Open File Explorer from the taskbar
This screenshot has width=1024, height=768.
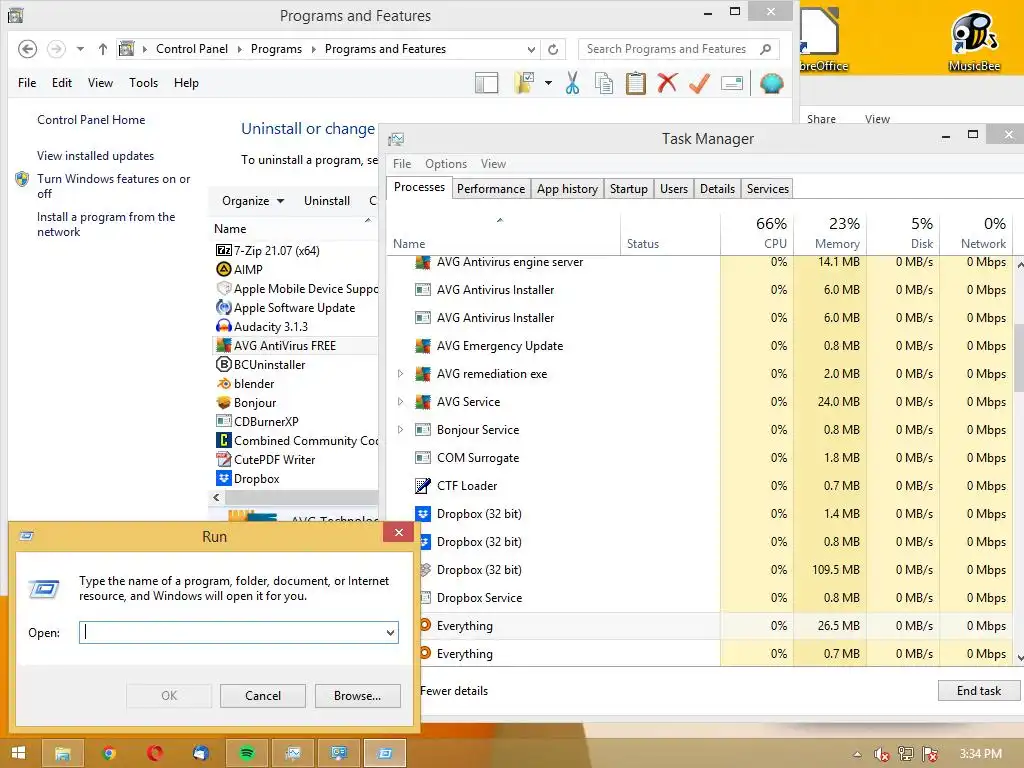pos(63,754)
